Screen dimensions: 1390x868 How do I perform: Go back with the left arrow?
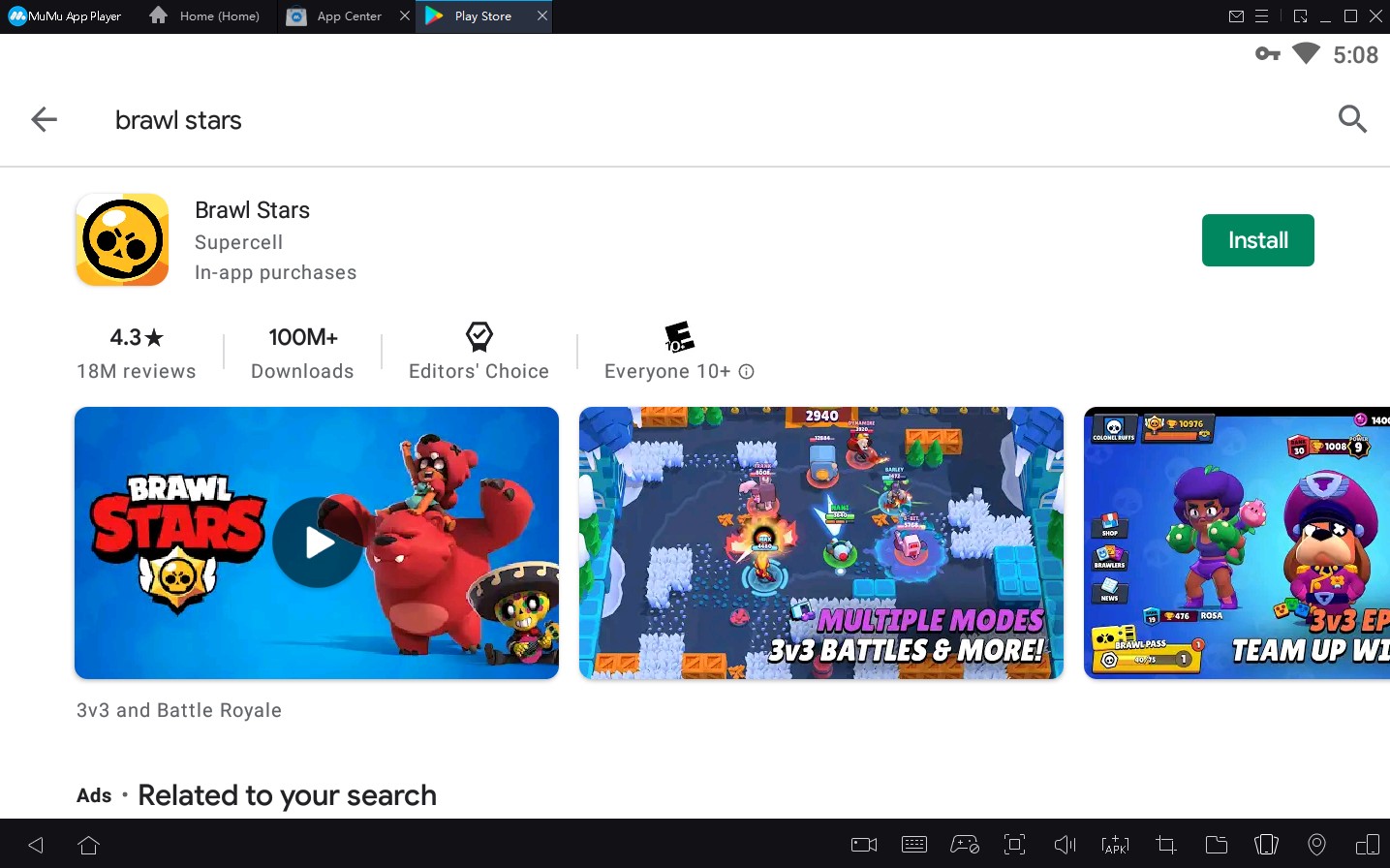pos(45,119)
